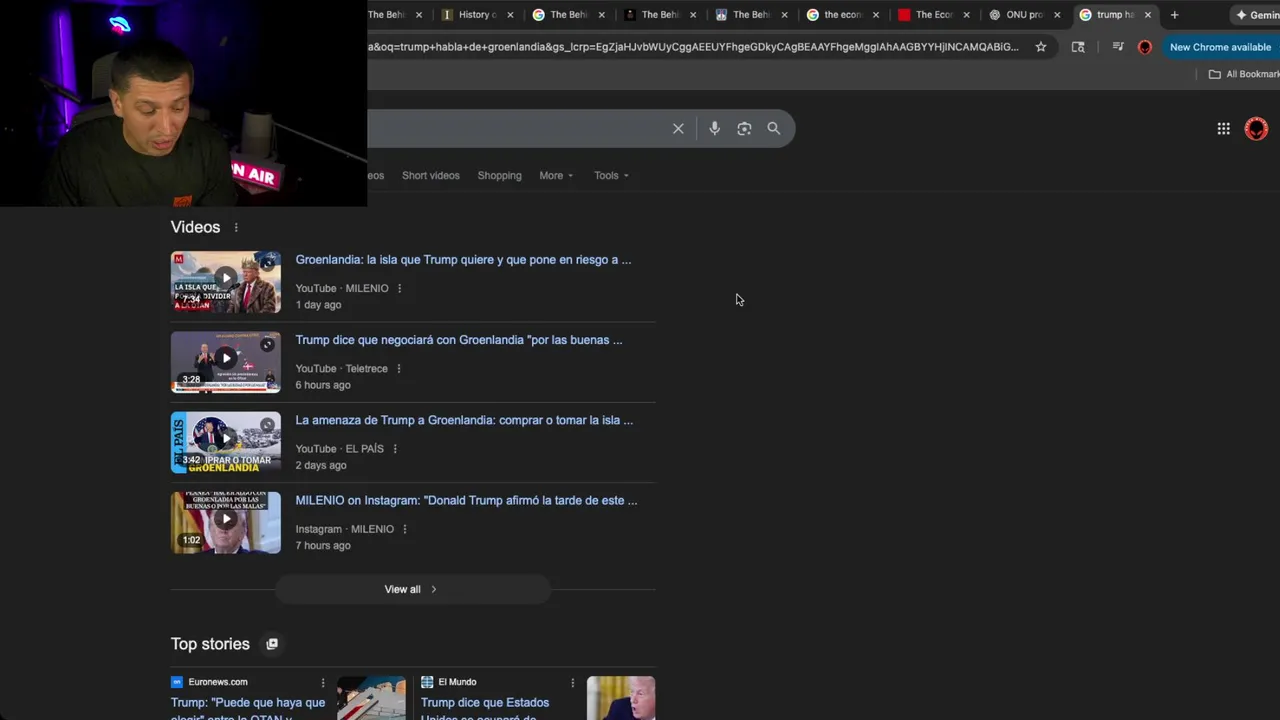
Task: Open Google Lens image search icon
Action: [x=744, y=128]
